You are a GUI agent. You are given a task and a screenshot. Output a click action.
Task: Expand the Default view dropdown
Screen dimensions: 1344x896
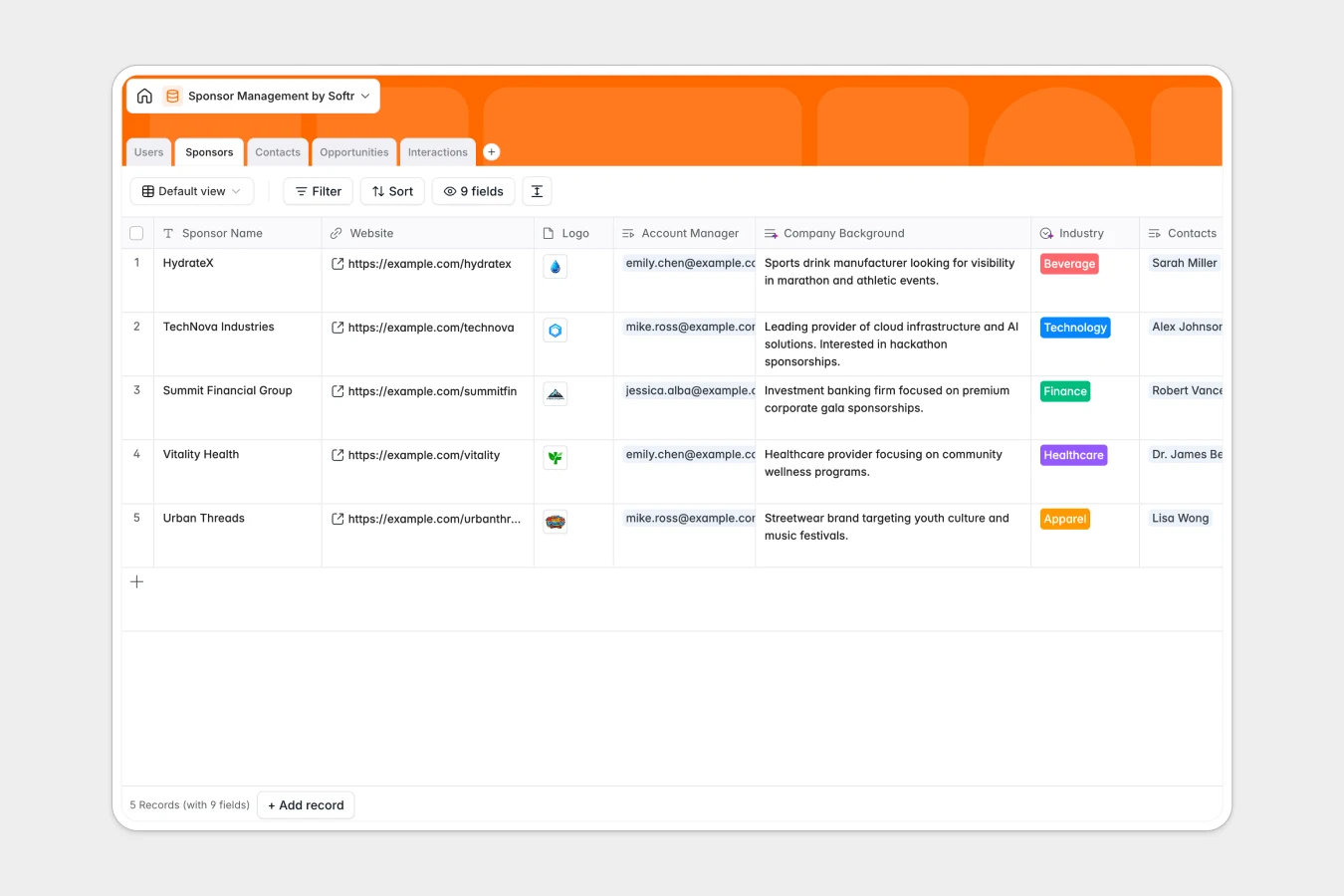click(x=191, y=191)
